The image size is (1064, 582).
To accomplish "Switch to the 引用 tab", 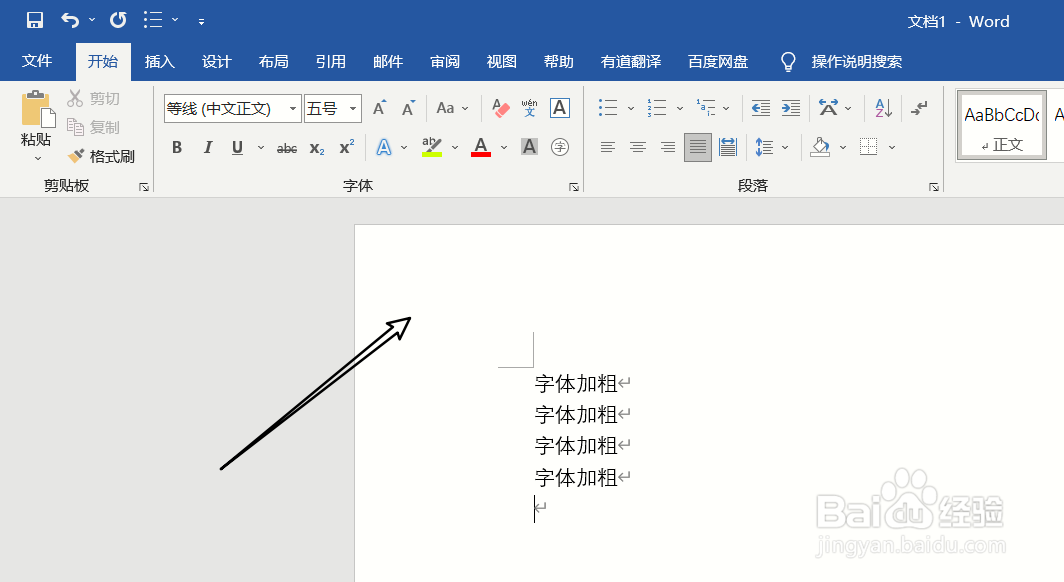I will (x=330, y=62).
